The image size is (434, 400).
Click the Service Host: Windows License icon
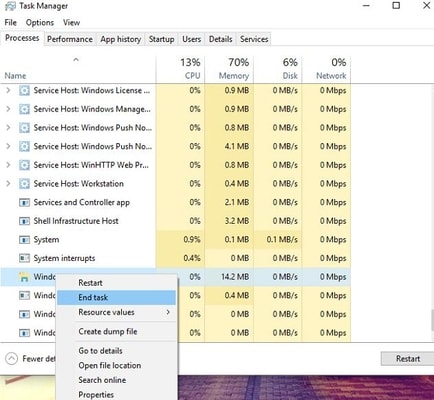(x=24, y=90)
